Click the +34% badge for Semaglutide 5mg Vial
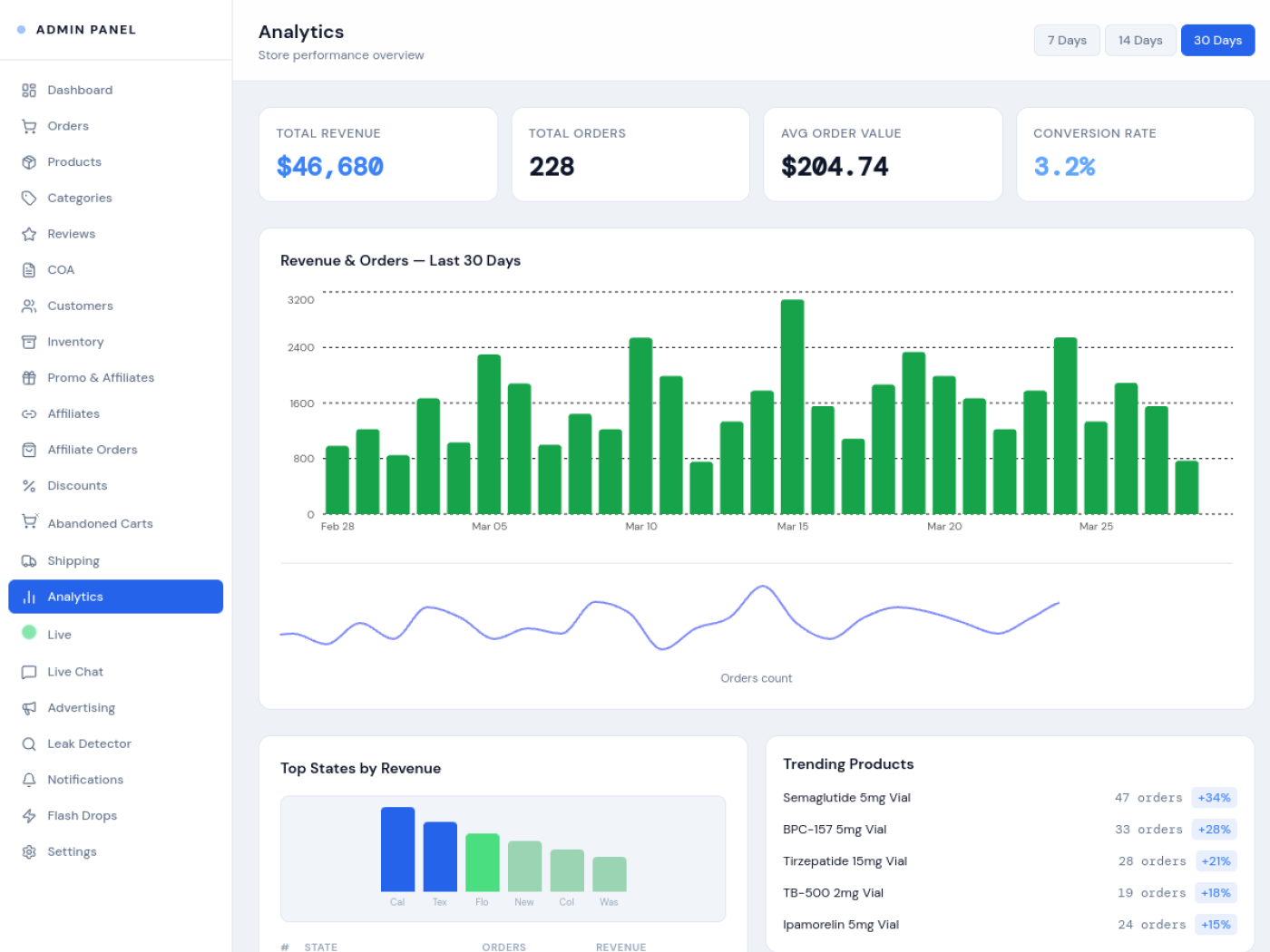1270x952 pixels. tap(1214, 797)
